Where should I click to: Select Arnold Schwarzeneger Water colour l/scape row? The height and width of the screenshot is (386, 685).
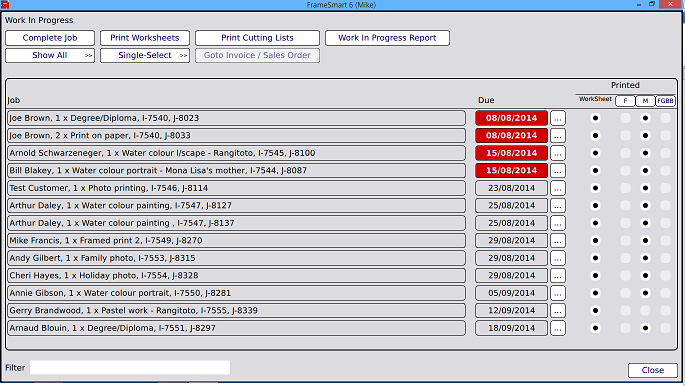(x=236, y=153)
